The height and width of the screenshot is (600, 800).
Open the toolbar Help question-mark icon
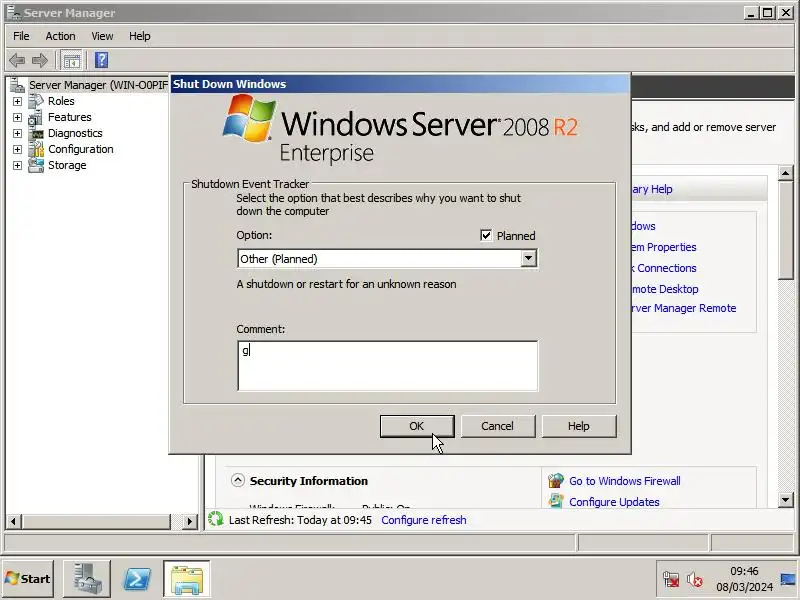coord(102,60)
